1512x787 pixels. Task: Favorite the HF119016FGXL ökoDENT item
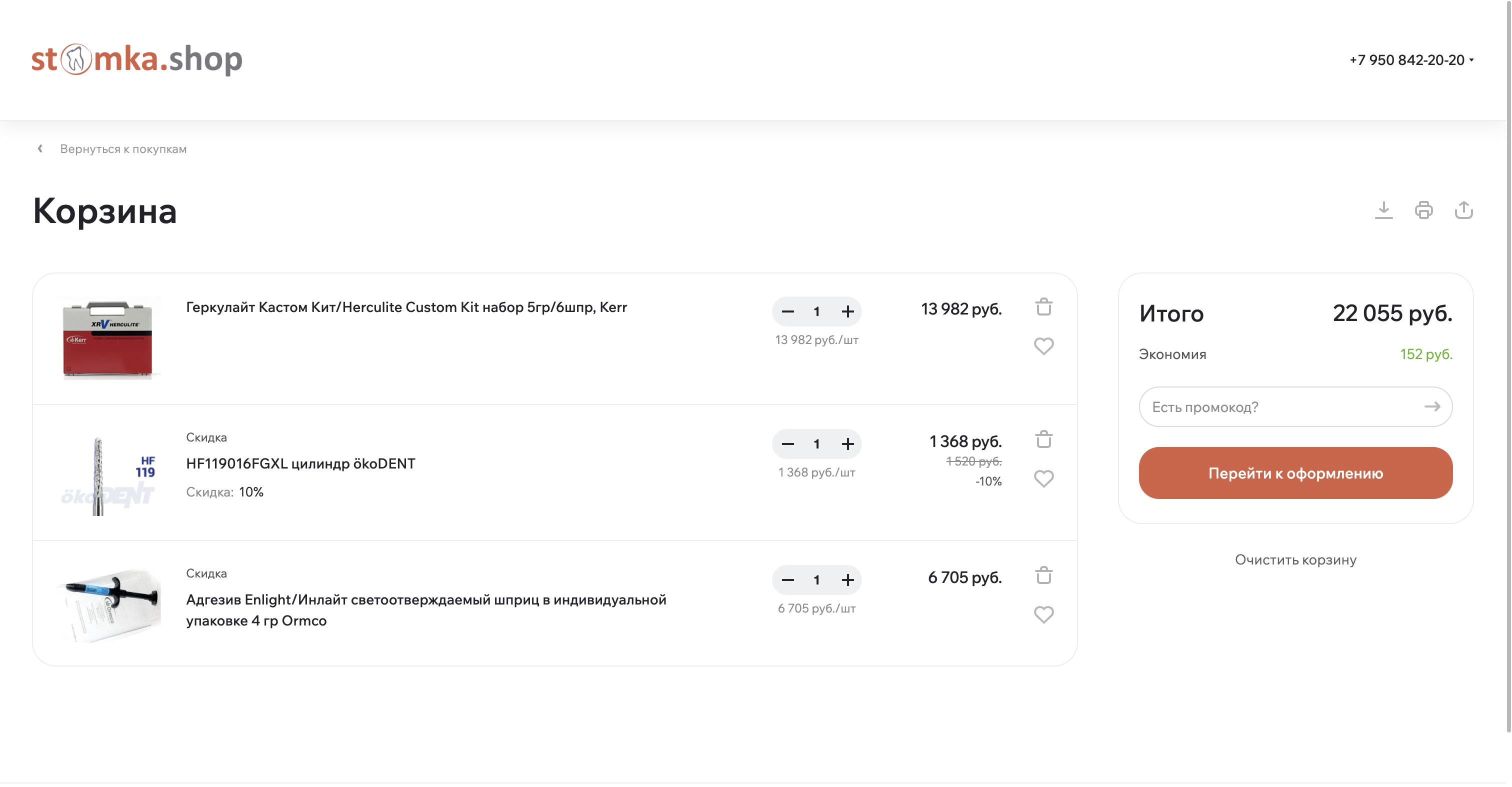click(1043, 479)
